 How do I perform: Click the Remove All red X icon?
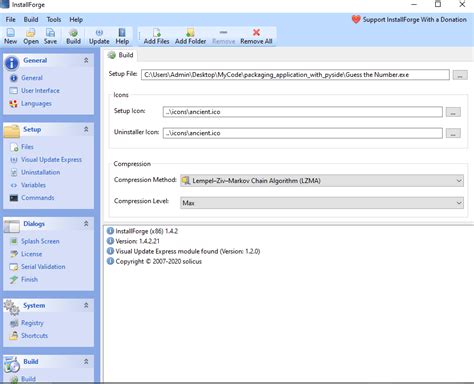coord(256,32)
